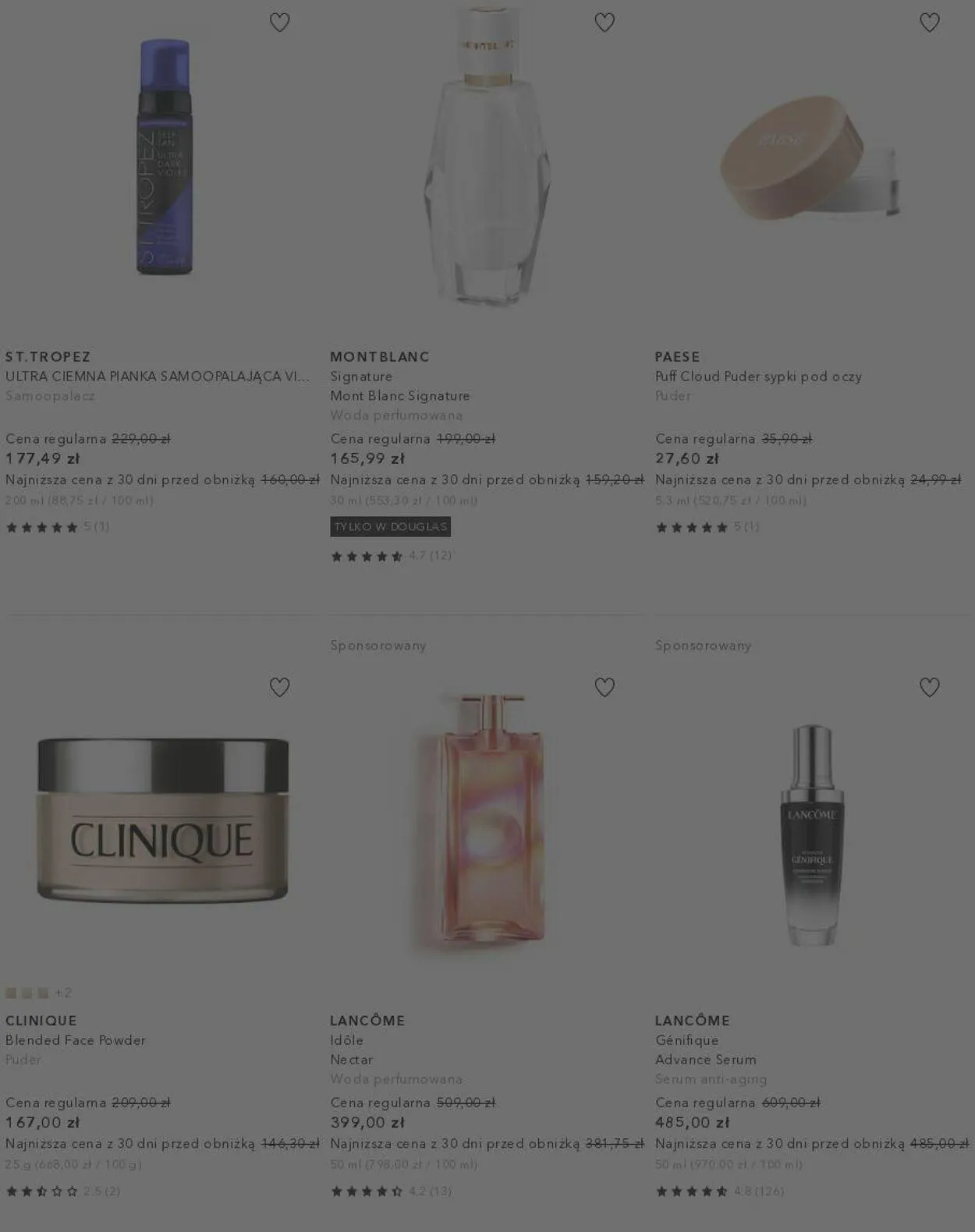The height and width of the screenshot is (1232, 975).
Task: Favorite the Montblanc Signature perfume
Action: (x=604, y=23)
